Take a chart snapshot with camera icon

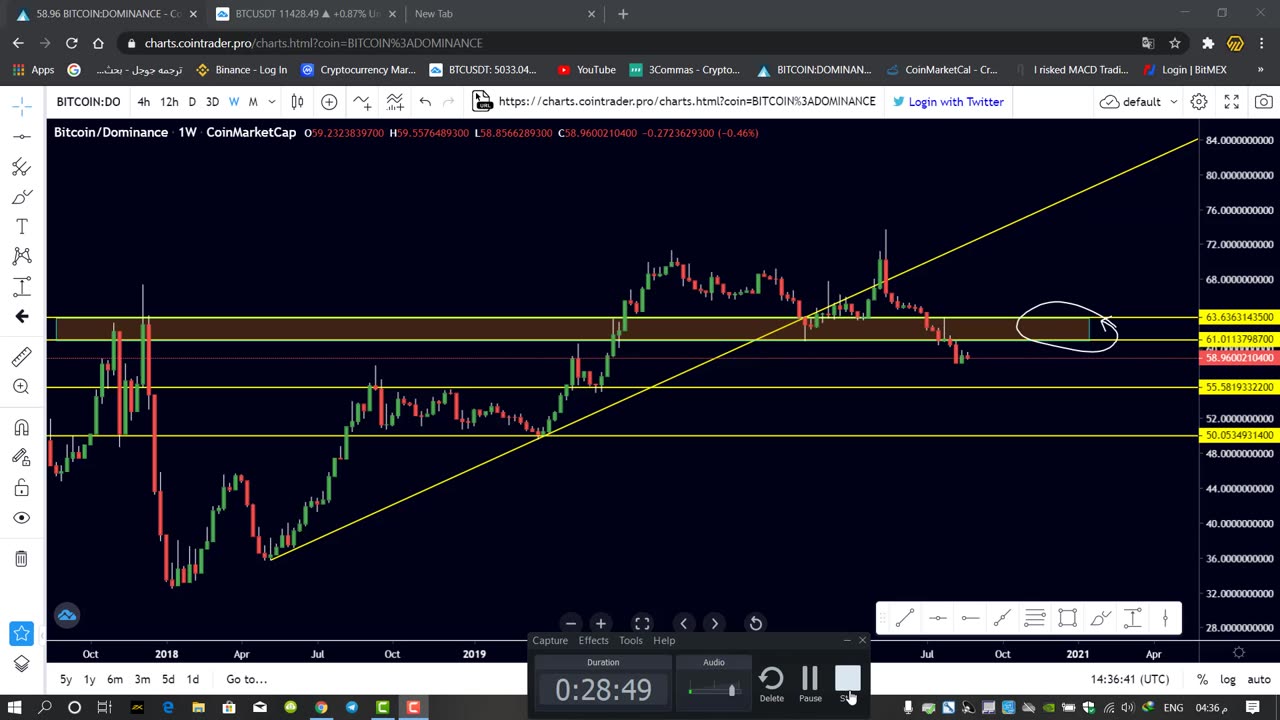(x=1264, y=102)
